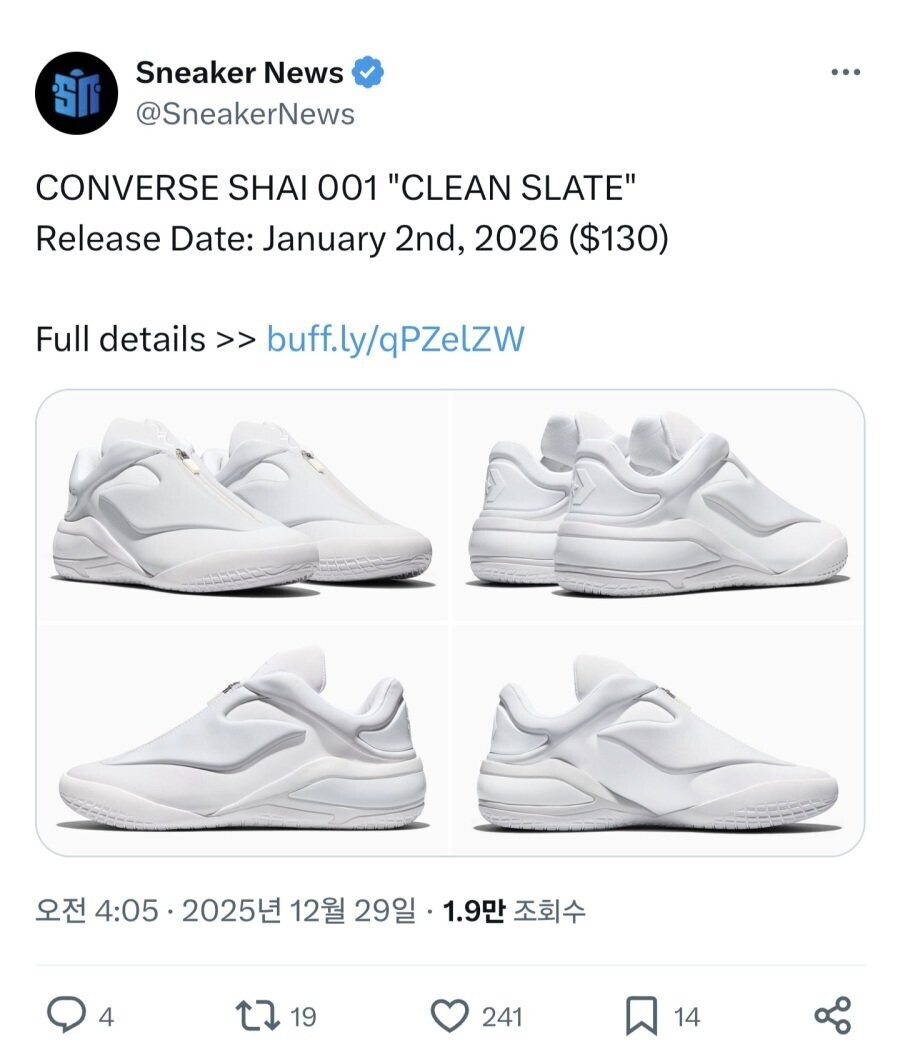Bookmark this tweet using the bookmark icon
The height and width of the screenshot is (1062, 900).
(x=640, y=1016)
